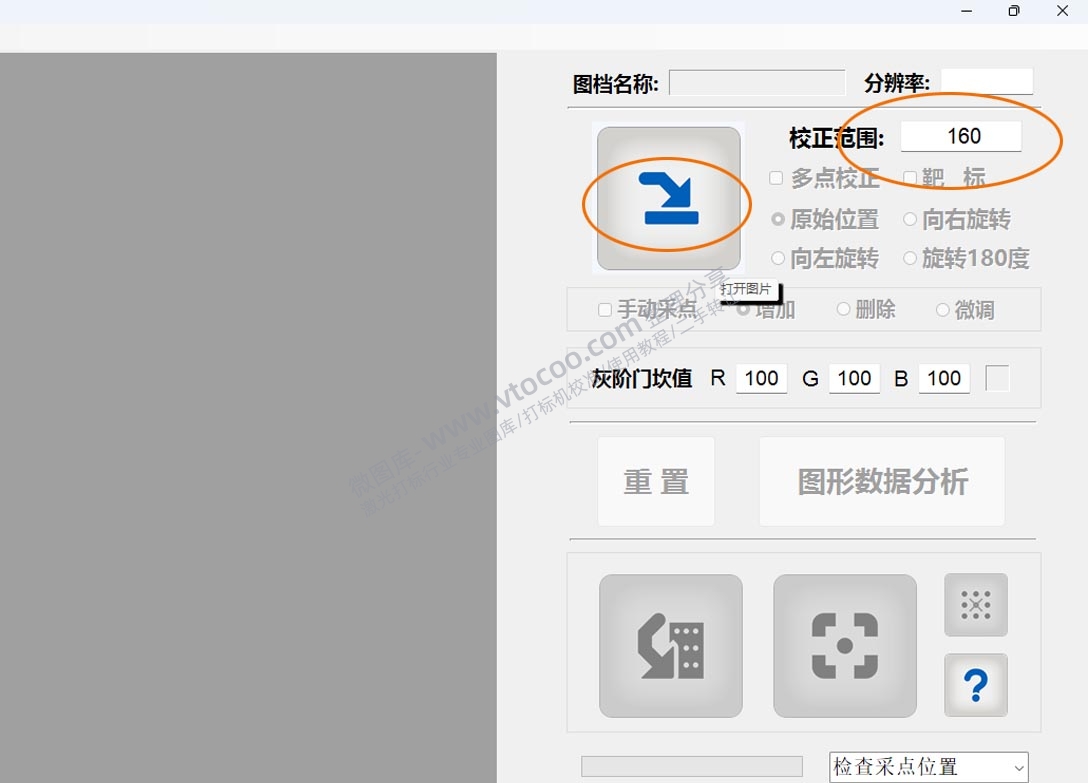
Task: Enable 手动采点 mode
Action: click(604, 310)
